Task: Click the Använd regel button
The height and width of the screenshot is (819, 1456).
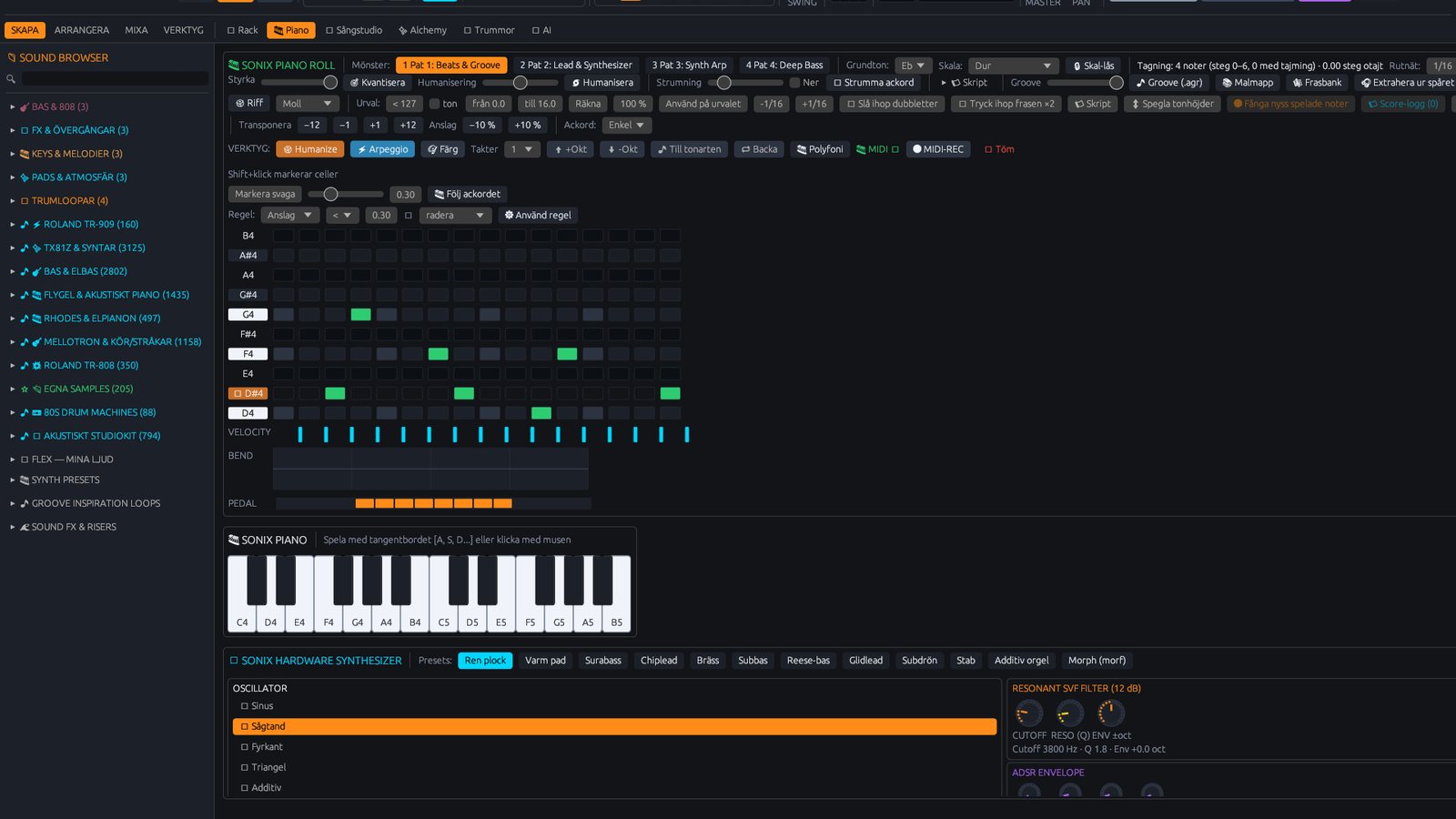Action: [538, 216]
